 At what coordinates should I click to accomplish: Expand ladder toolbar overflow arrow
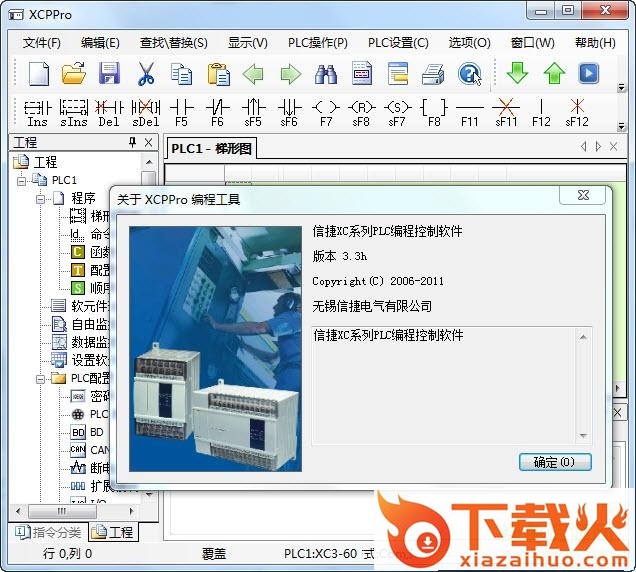[x=621, y=127]
